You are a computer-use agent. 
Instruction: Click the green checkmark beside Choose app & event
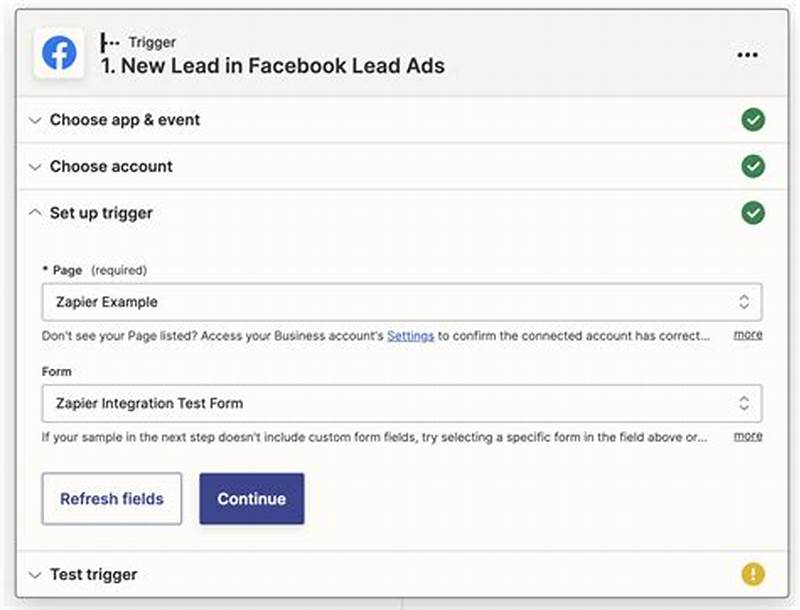click(753, 120)
